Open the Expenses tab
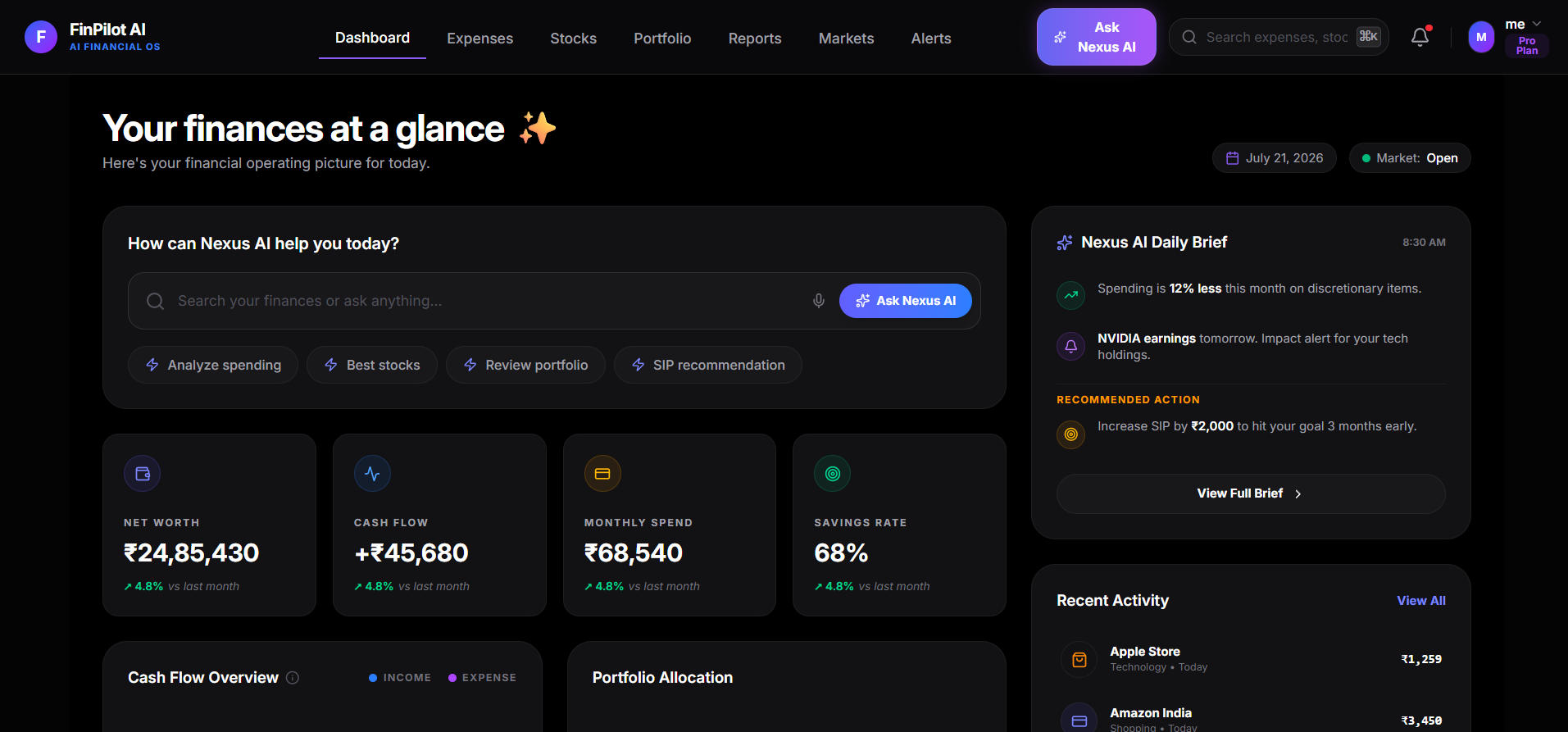Image resolution: width=1568 pixels, height=732 pixels. click(x=479, y=39)
